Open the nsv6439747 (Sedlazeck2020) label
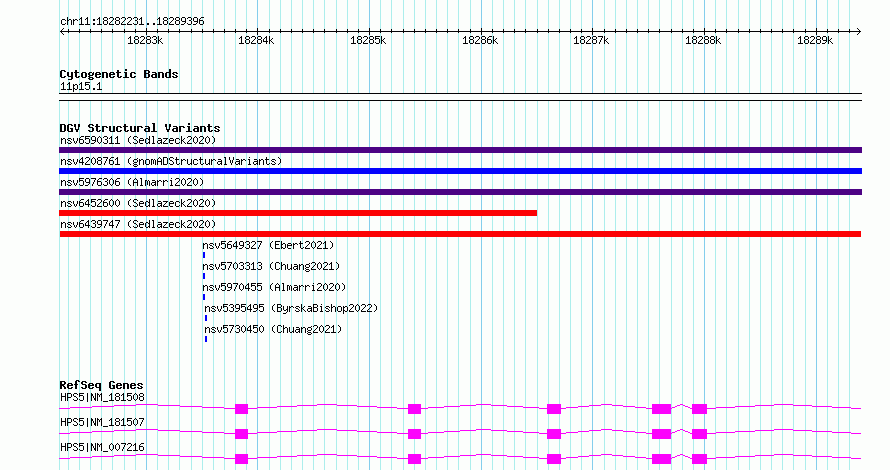The image size is (890, 470). (138, 224)
